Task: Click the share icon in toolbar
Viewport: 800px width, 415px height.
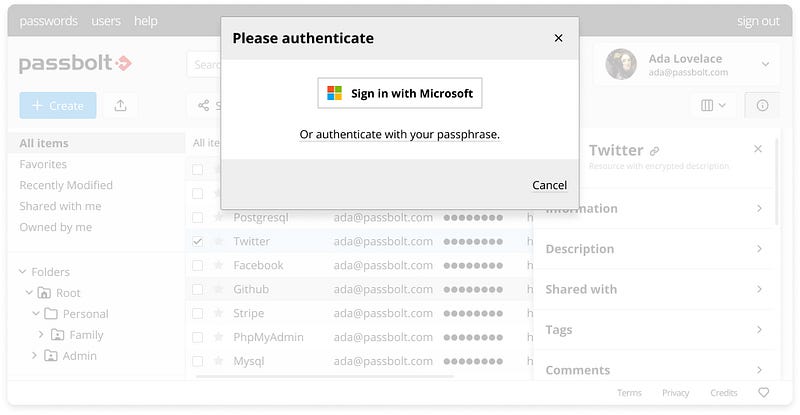Action: click(x=204, y=105)
